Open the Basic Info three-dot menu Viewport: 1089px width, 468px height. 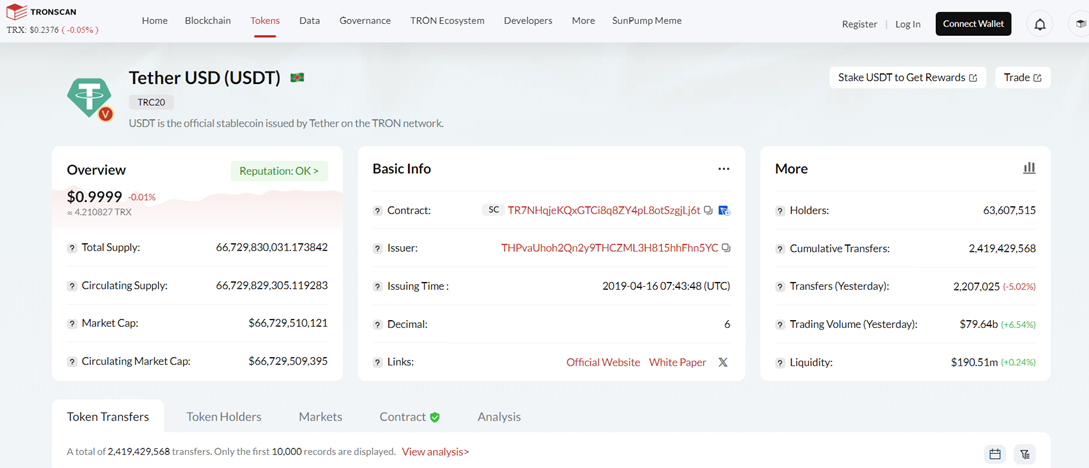[x=724, y=169]
